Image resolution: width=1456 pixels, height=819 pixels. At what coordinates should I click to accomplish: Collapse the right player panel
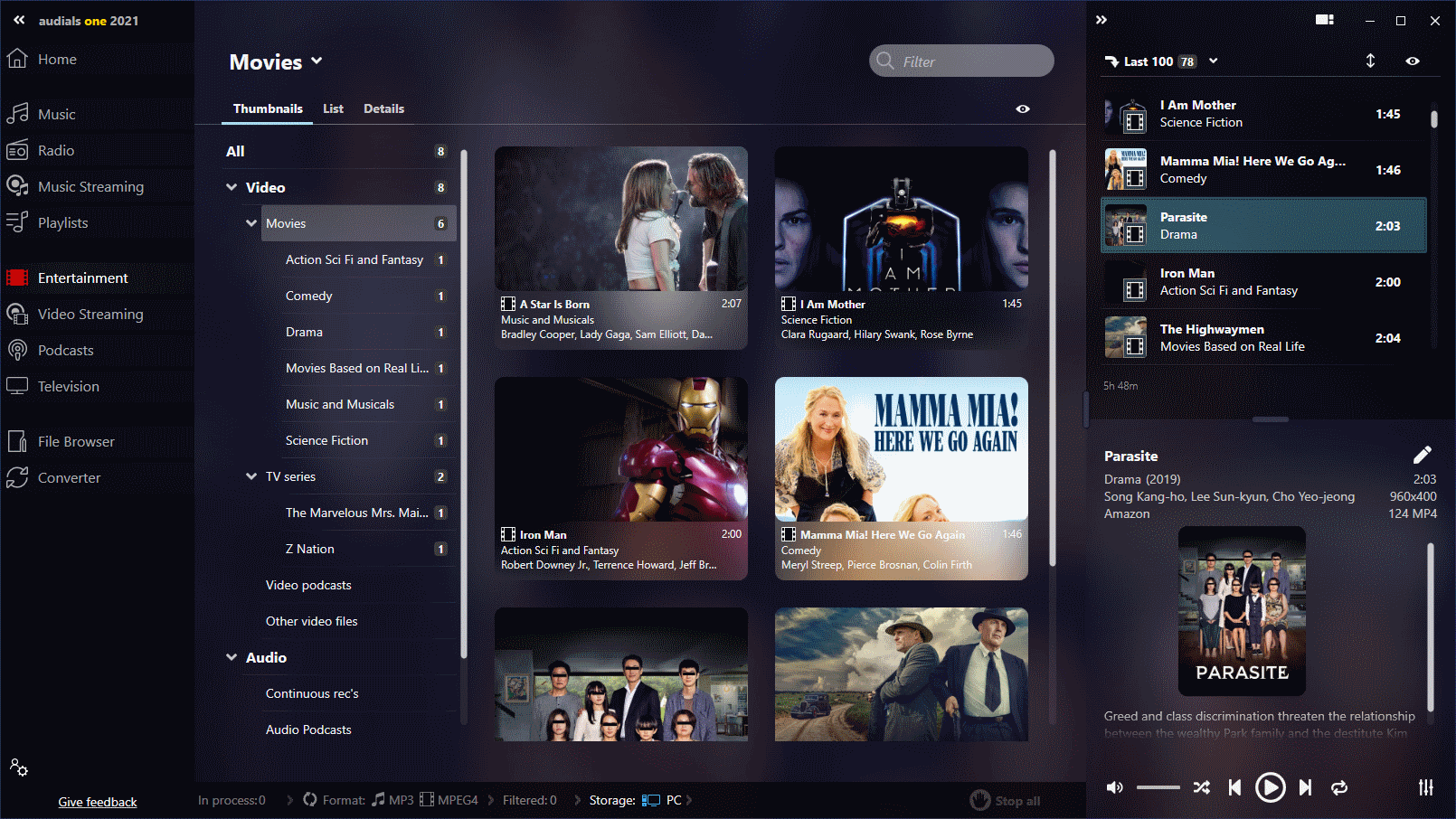pyautogui.click(x=1101, y=20)
